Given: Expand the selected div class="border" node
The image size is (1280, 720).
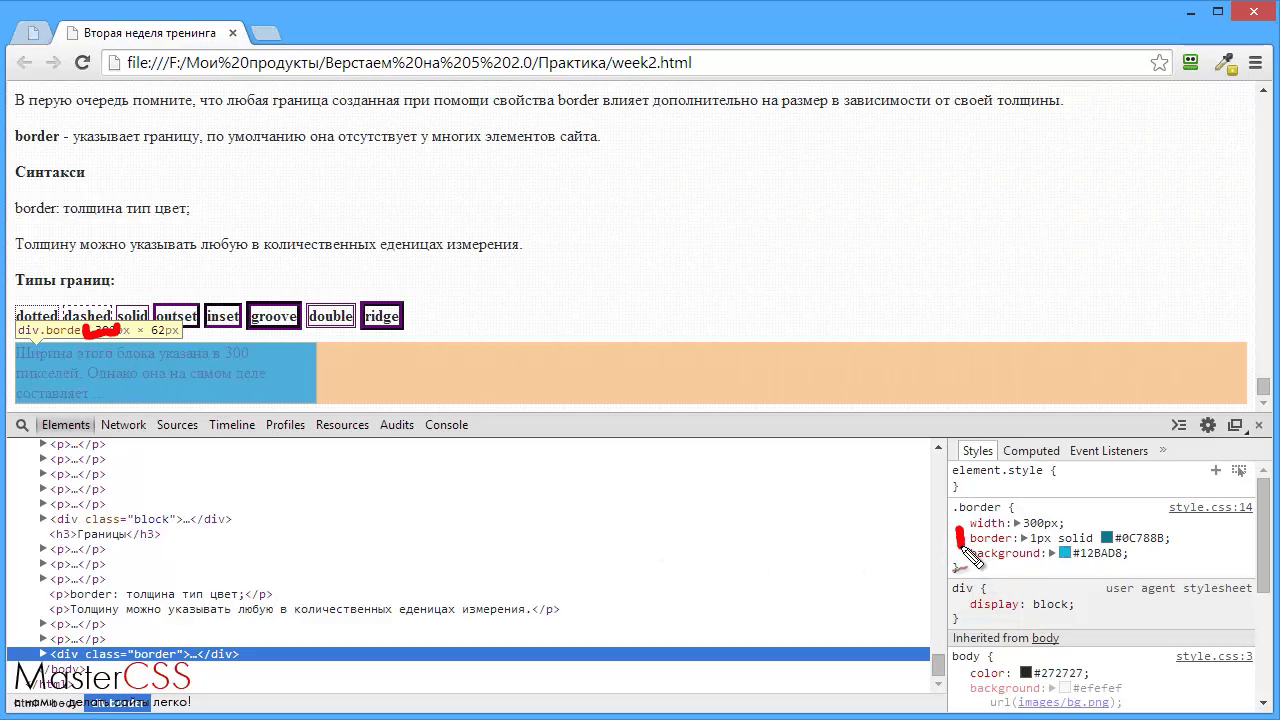Looking at the screenshot, I should coord(43,654).
